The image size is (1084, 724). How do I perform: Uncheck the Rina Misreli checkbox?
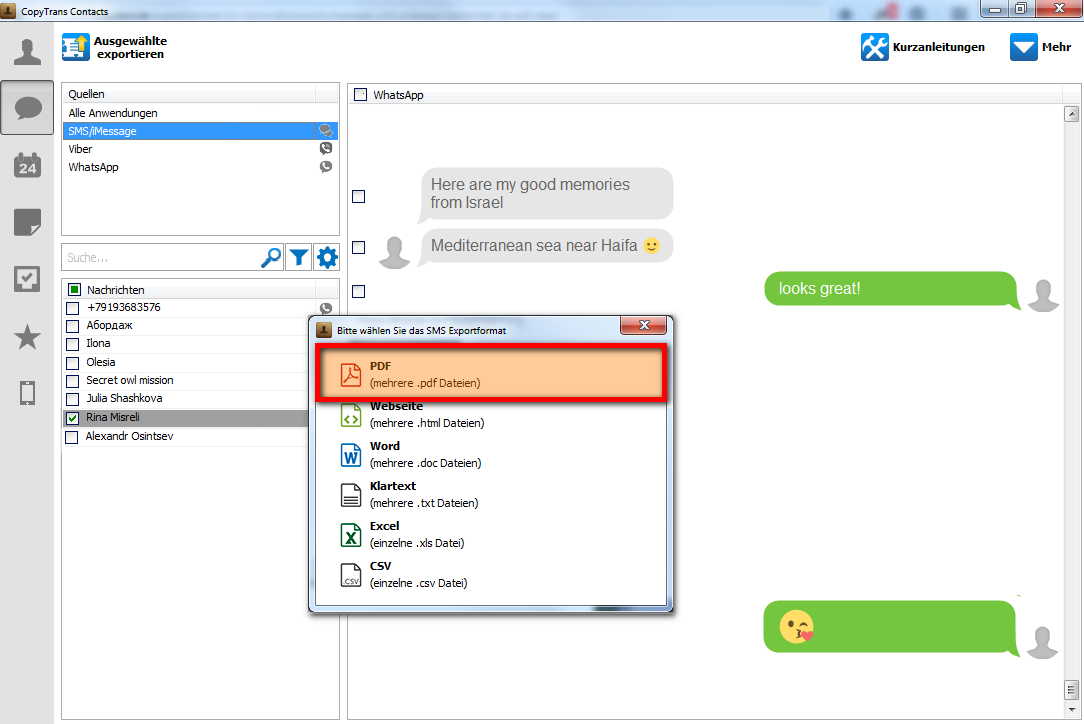[x=73, y=418]
